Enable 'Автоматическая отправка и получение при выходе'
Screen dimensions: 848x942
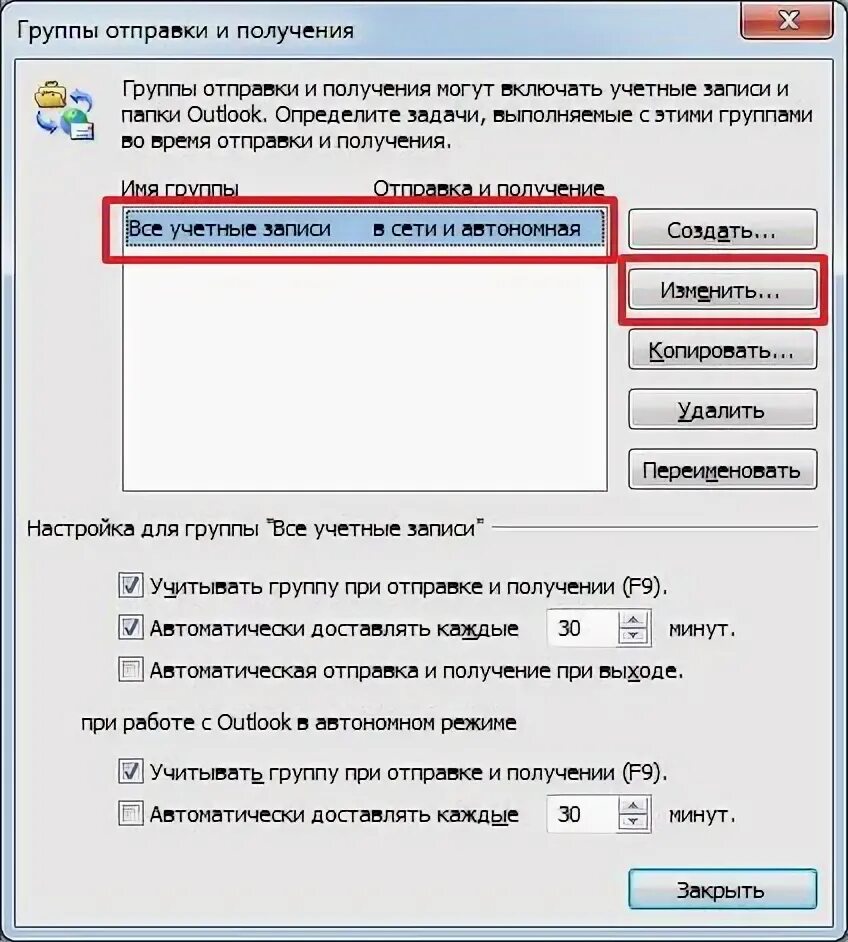tap(130, 669)
